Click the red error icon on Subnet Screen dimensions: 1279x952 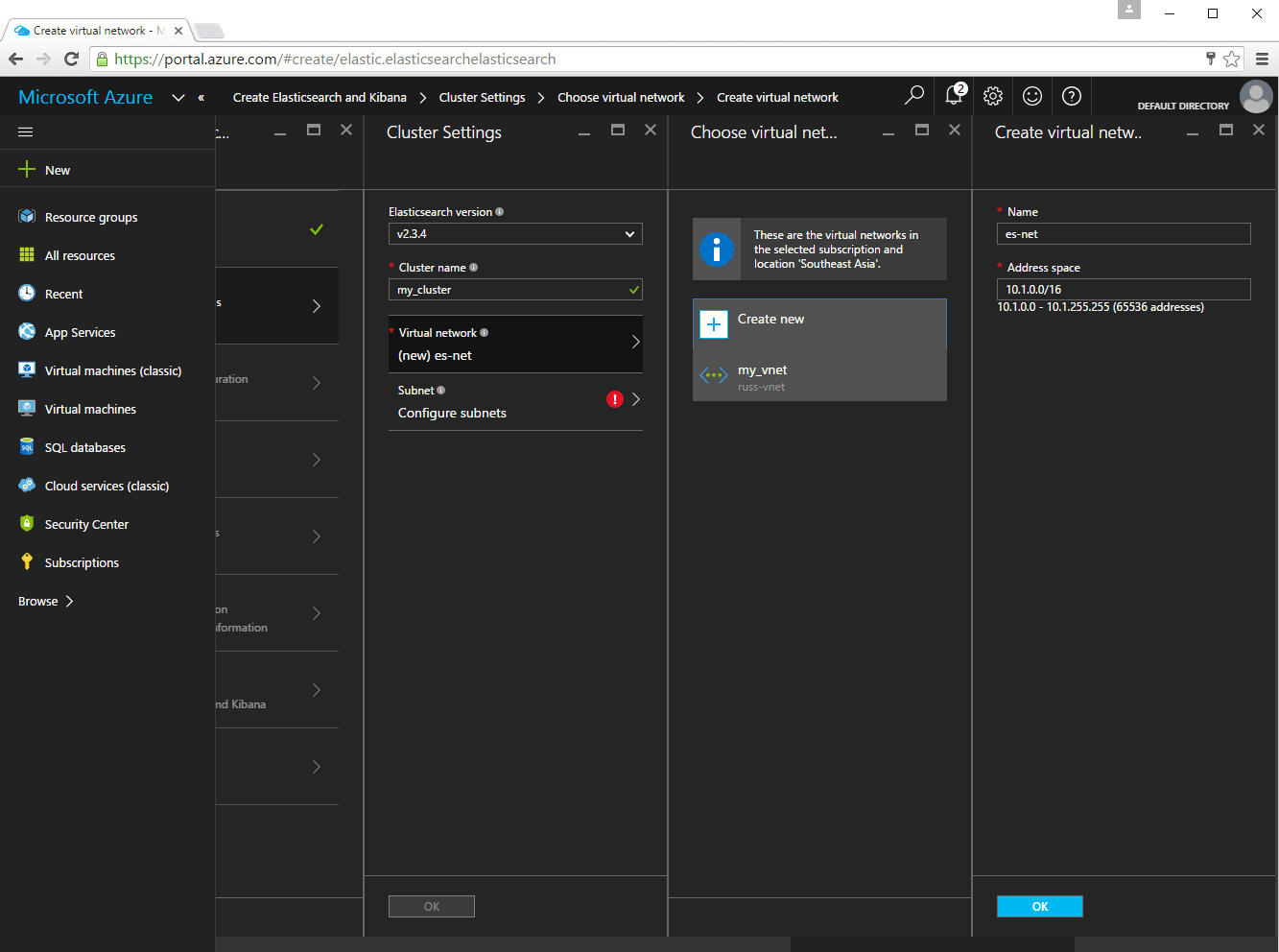click(x=615, y=399)
